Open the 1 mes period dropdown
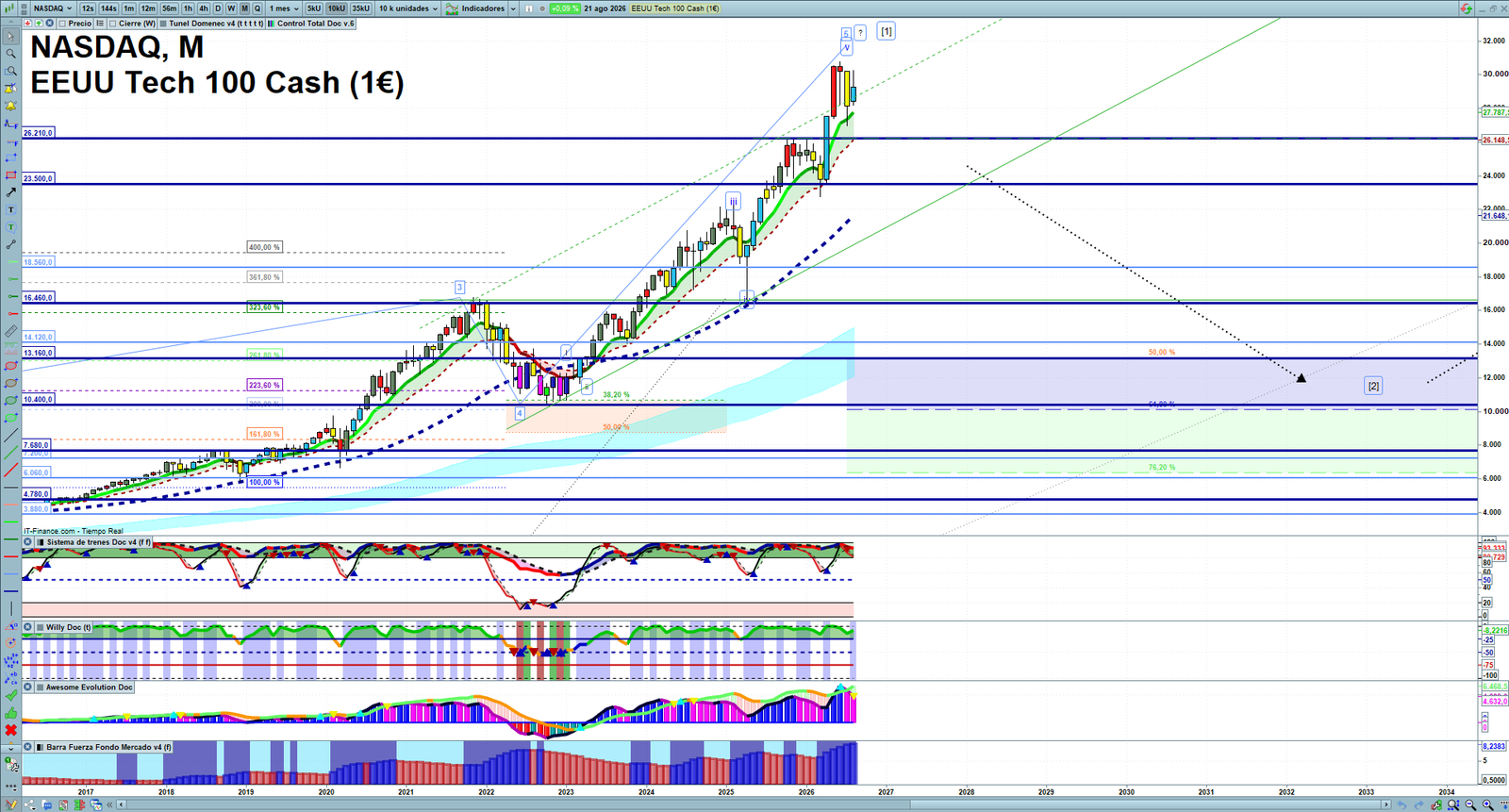Screen dimensions: 1509x812 coord(284,8)
